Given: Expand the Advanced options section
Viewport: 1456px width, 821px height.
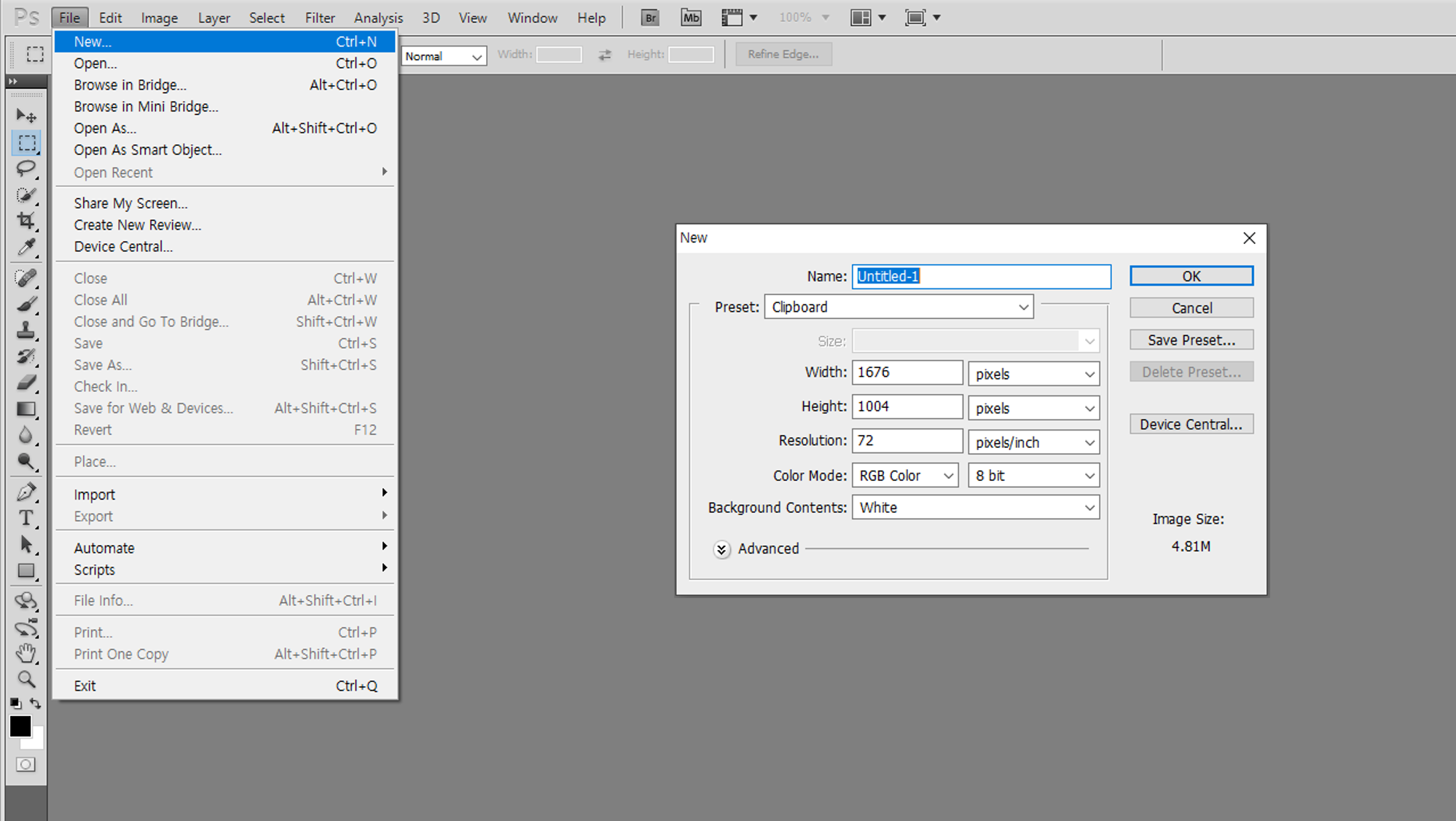Looking at the screenshot, I should (x=721, y=549).
